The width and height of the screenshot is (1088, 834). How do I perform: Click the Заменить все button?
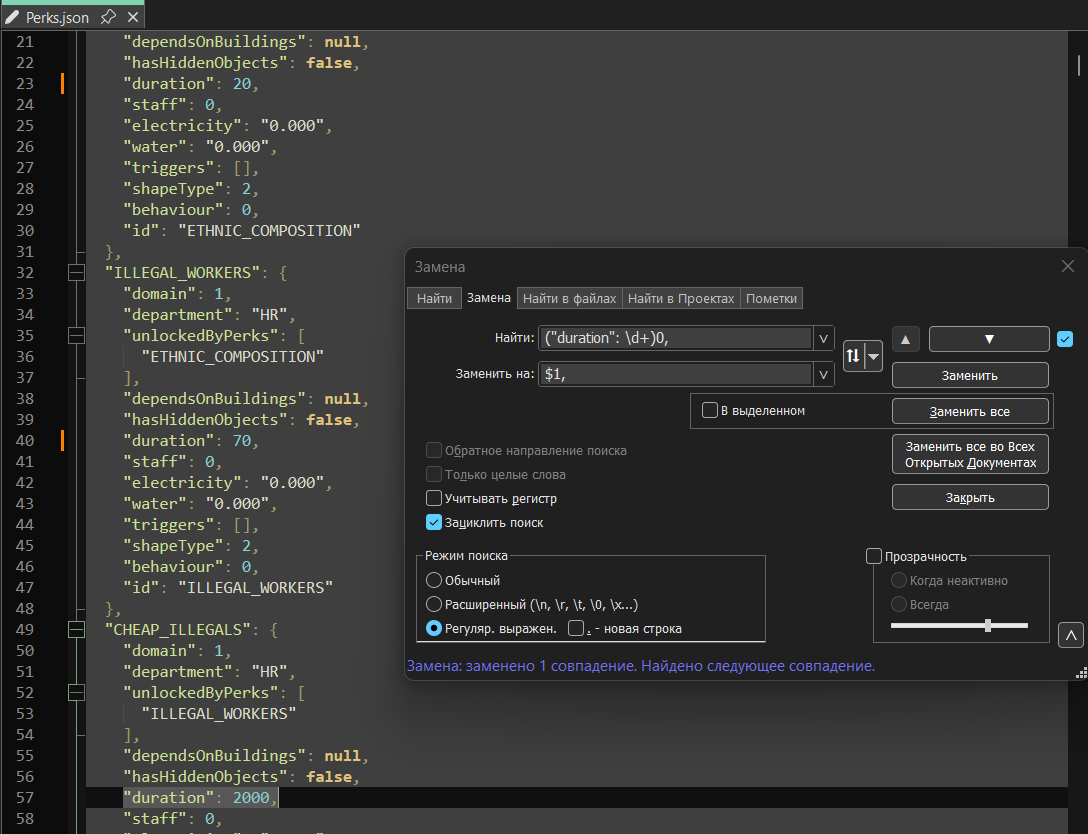pyautogui.click(x=969, y=411)
